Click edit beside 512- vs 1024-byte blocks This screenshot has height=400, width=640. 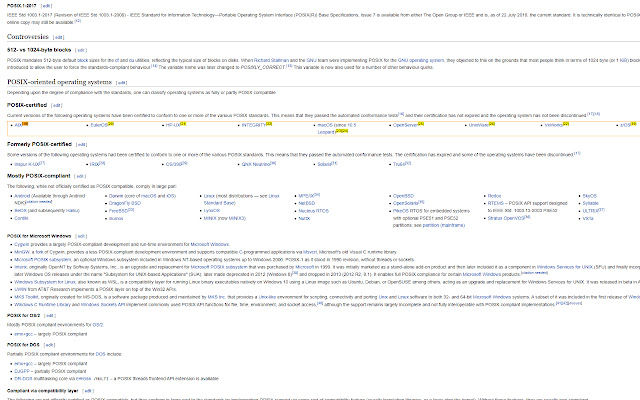(x=81, y=50)
